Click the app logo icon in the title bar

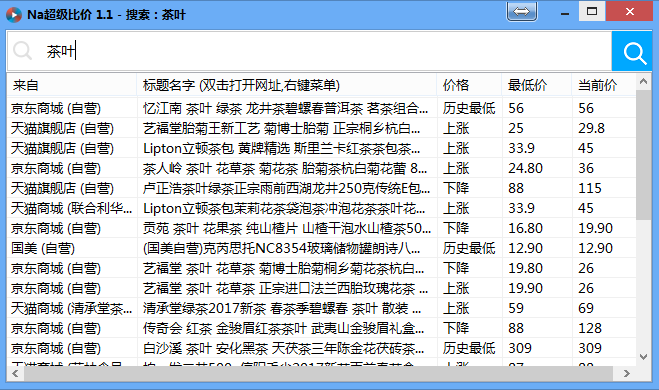click(13, 15)
